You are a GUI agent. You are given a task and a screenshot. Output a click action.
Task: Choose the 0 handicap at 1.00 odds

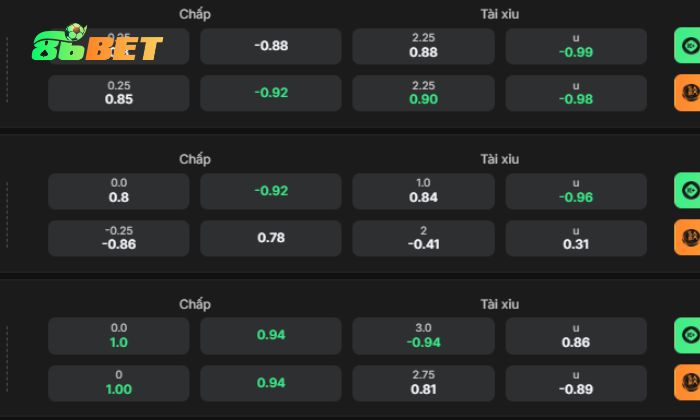point(119,382)
